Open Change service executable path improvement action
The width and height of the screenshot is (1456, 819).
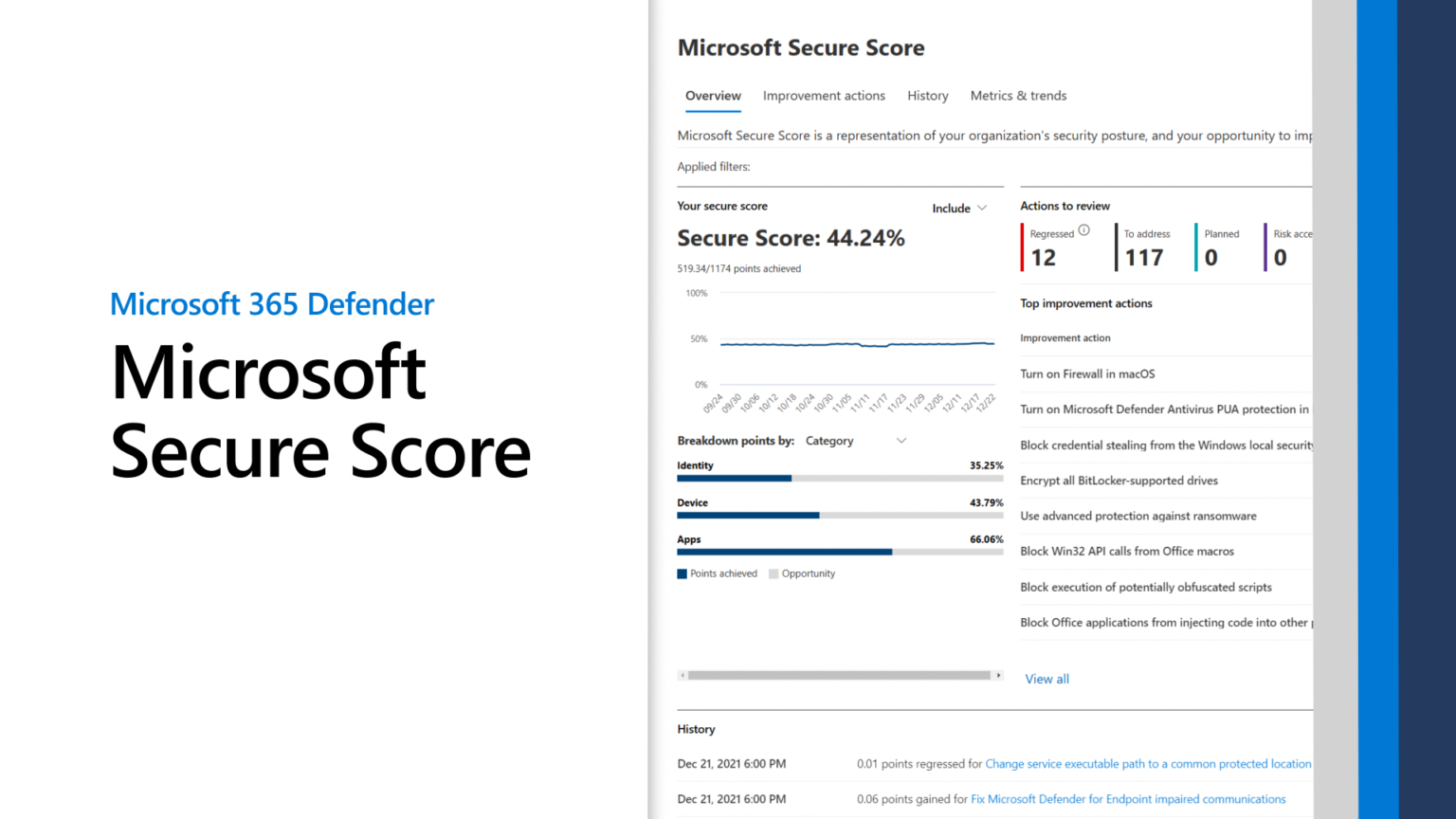(1148, 763)
